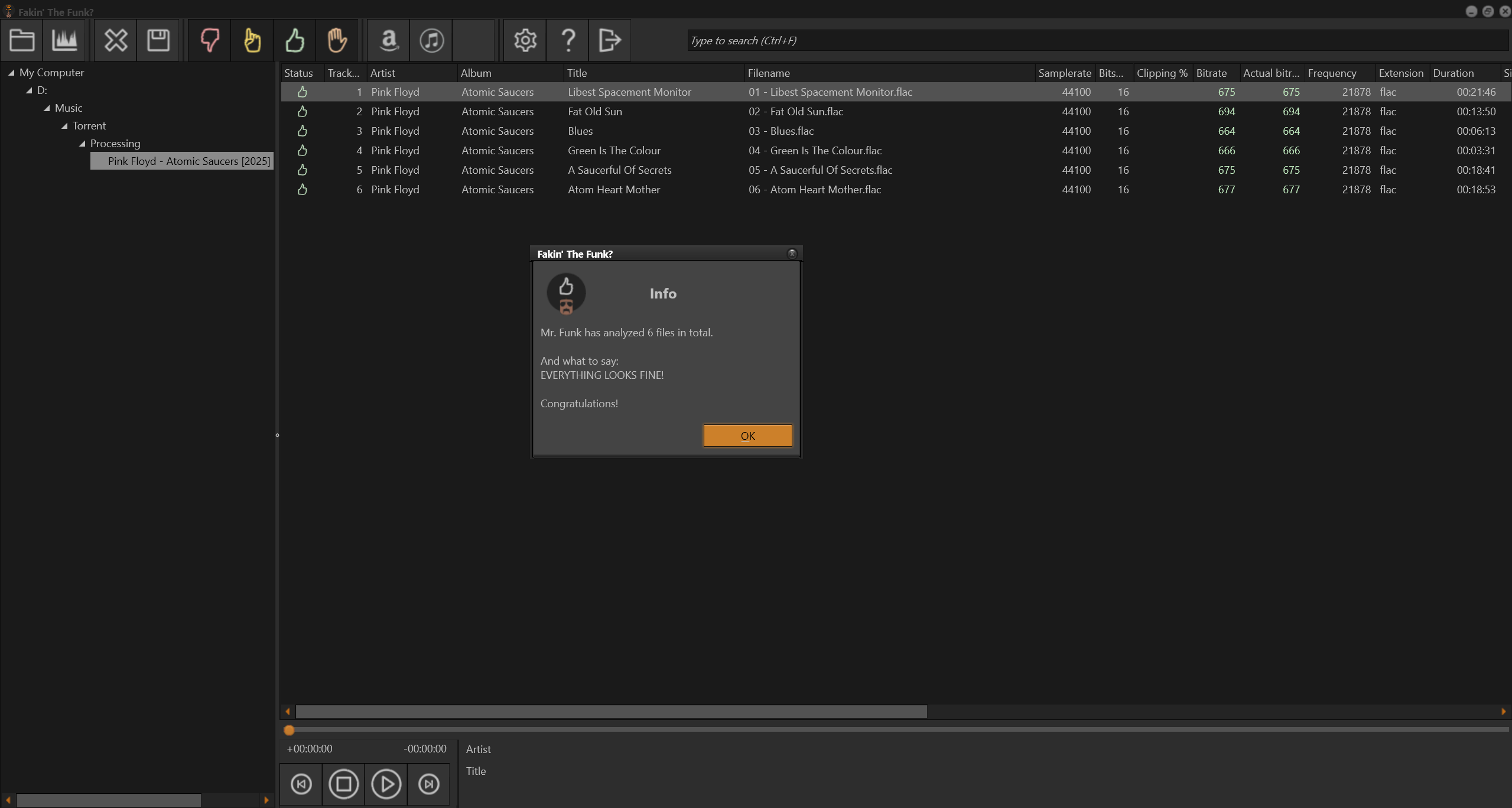Click the save disk toolbar icon

coord(158,40)
